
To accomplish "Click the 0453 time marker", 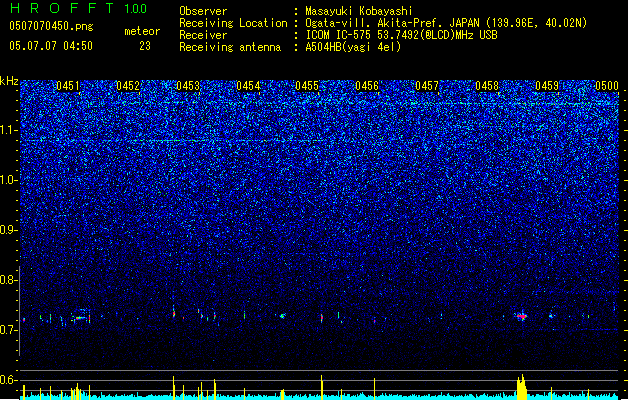I will 188,86.
